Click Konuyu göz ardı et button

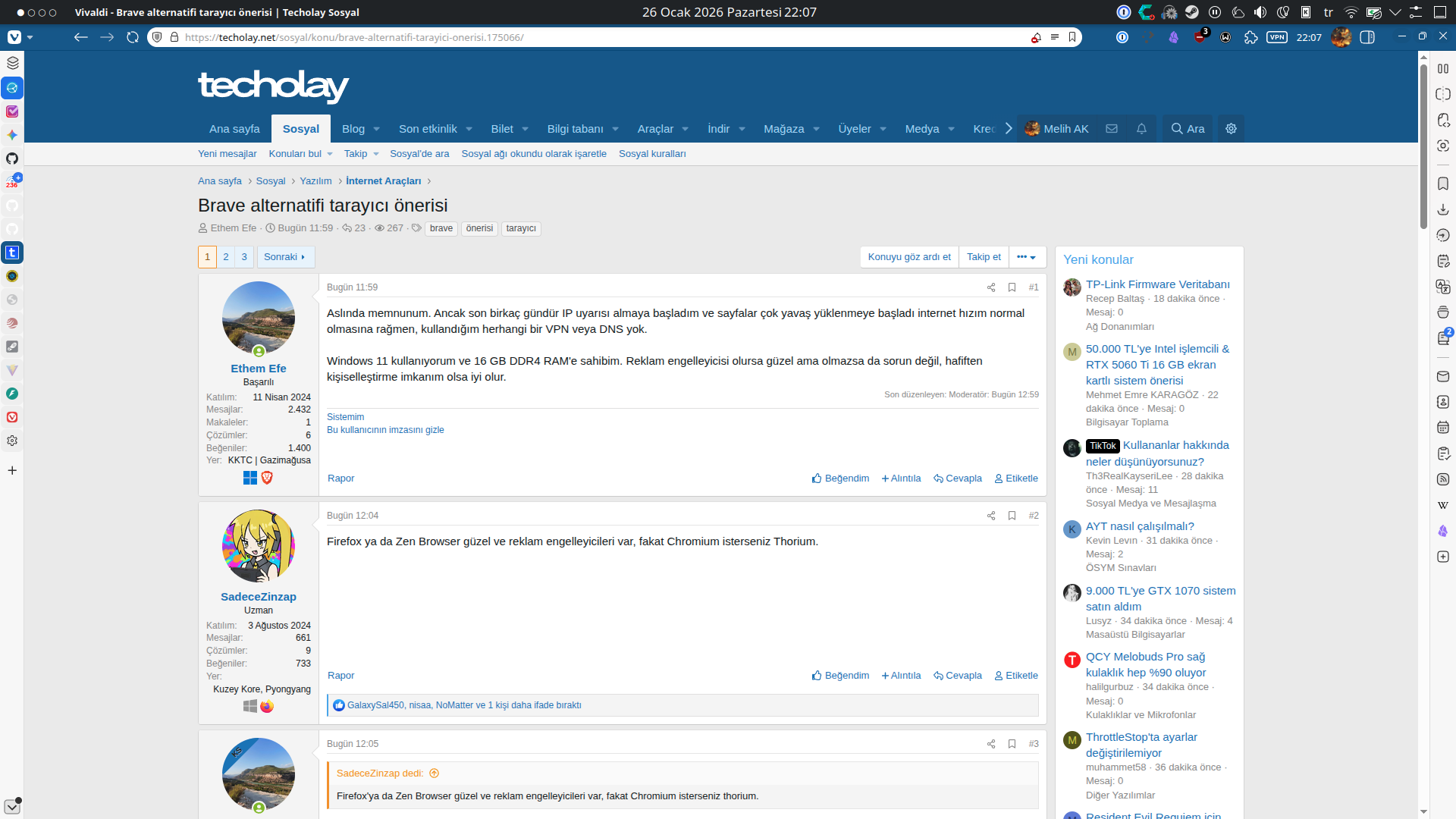[x=909, y=257]
